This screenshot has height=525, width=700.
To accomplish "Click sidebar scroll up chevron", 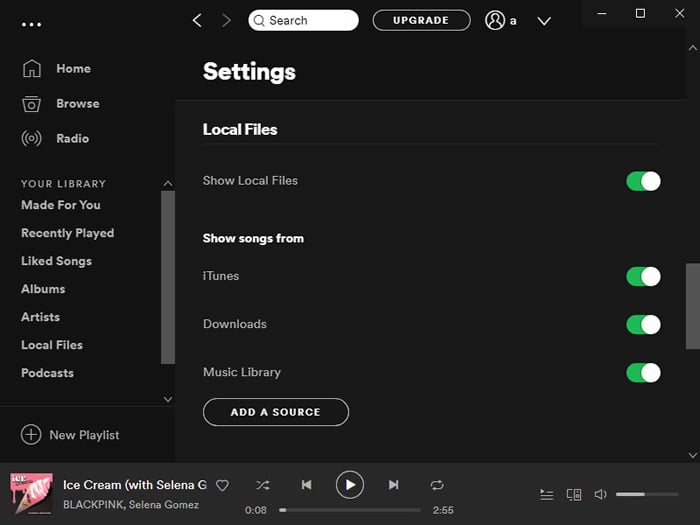I will coord(168,183).
